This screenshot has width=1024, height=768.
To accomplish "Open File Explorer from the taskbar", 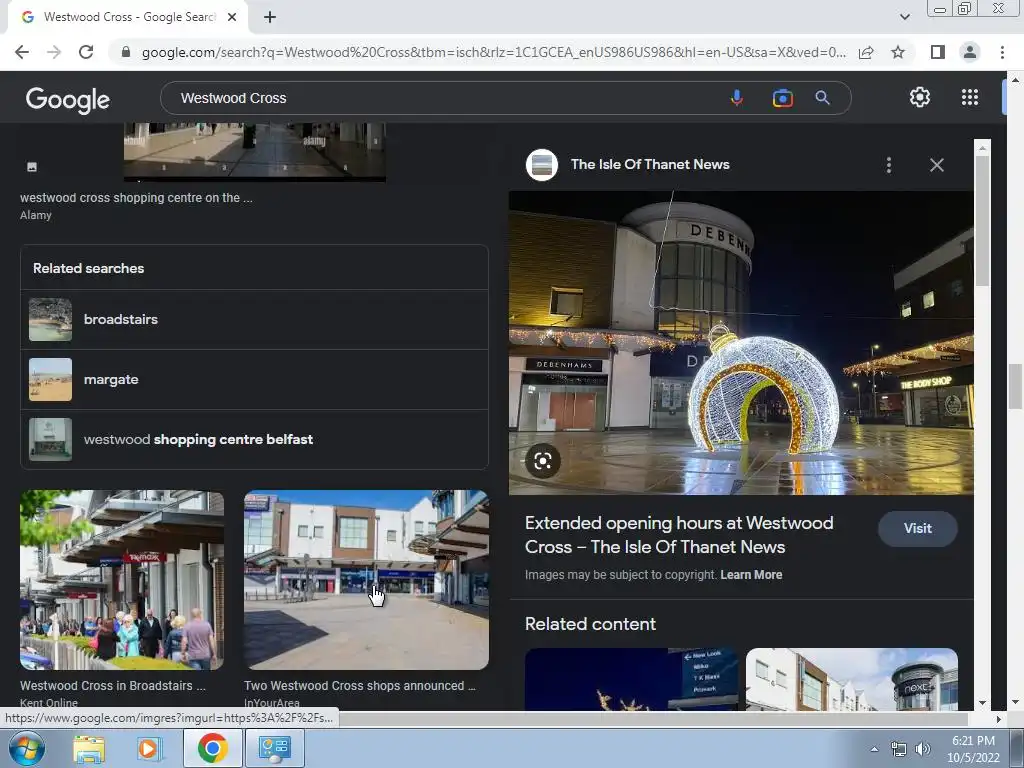I will pos(89,748).
